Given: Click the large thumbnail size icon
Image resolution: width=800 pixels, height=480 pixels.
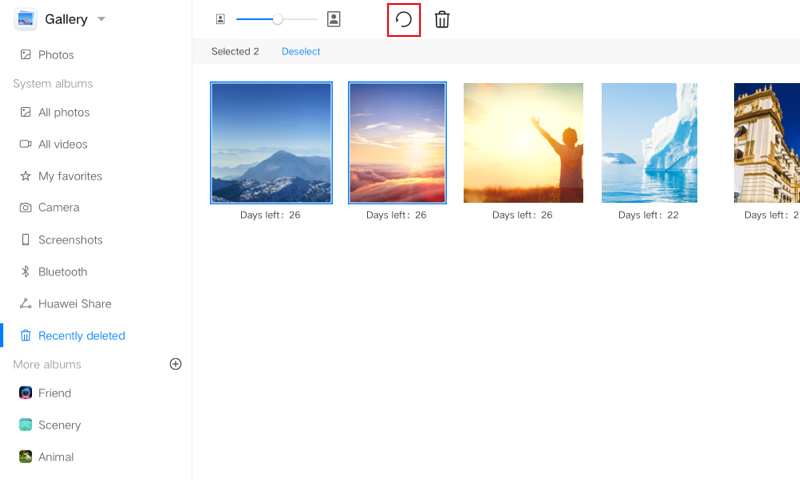Looking at the screenshot, I should (334, 19).
